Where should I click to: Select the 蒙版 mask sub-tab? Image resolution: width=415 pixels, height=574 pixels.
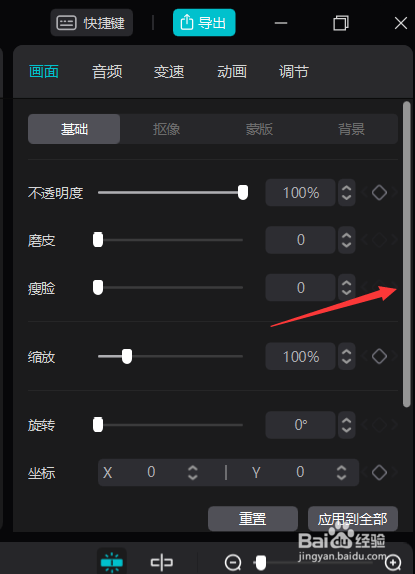259,129
